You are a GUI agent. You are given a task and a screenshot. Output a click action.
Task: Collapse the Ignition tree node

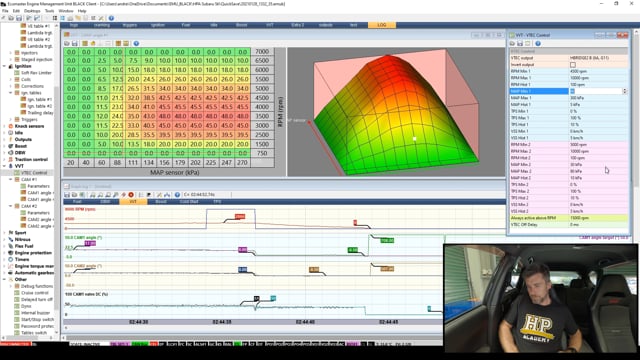(4, 66)
